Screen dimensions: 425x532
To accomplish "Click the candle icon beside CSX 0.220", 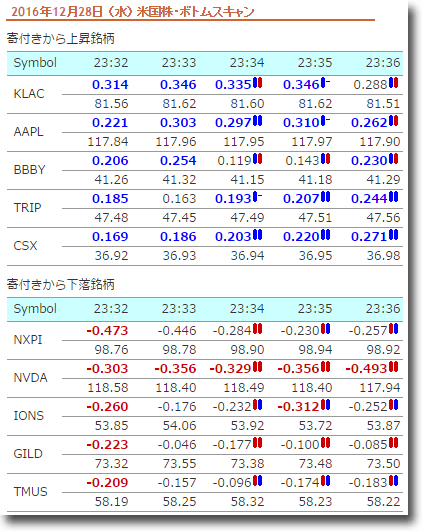I will (326, 234).
